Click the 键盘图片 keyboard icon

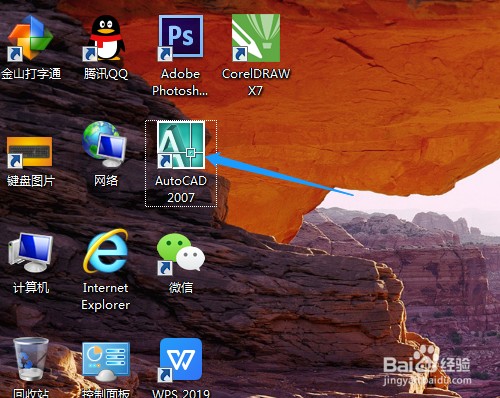tap(30, 152)
